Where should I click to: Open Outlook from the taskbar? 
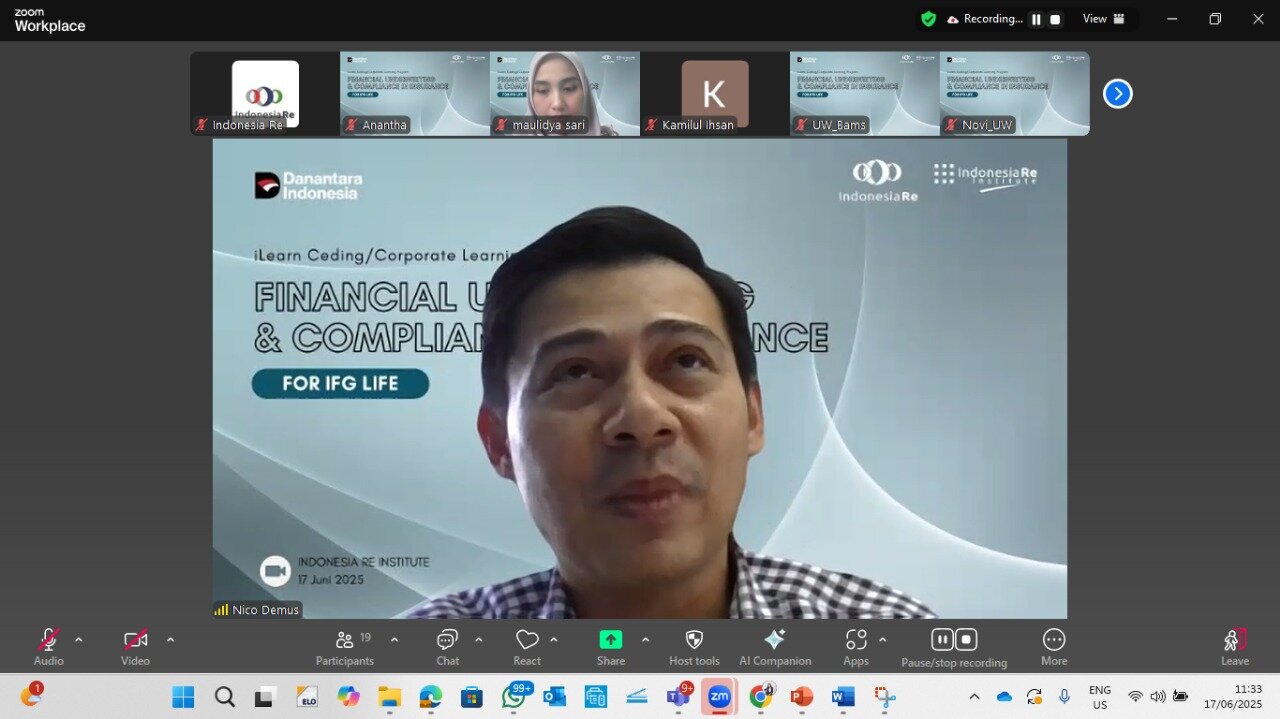tap(554, 697)
